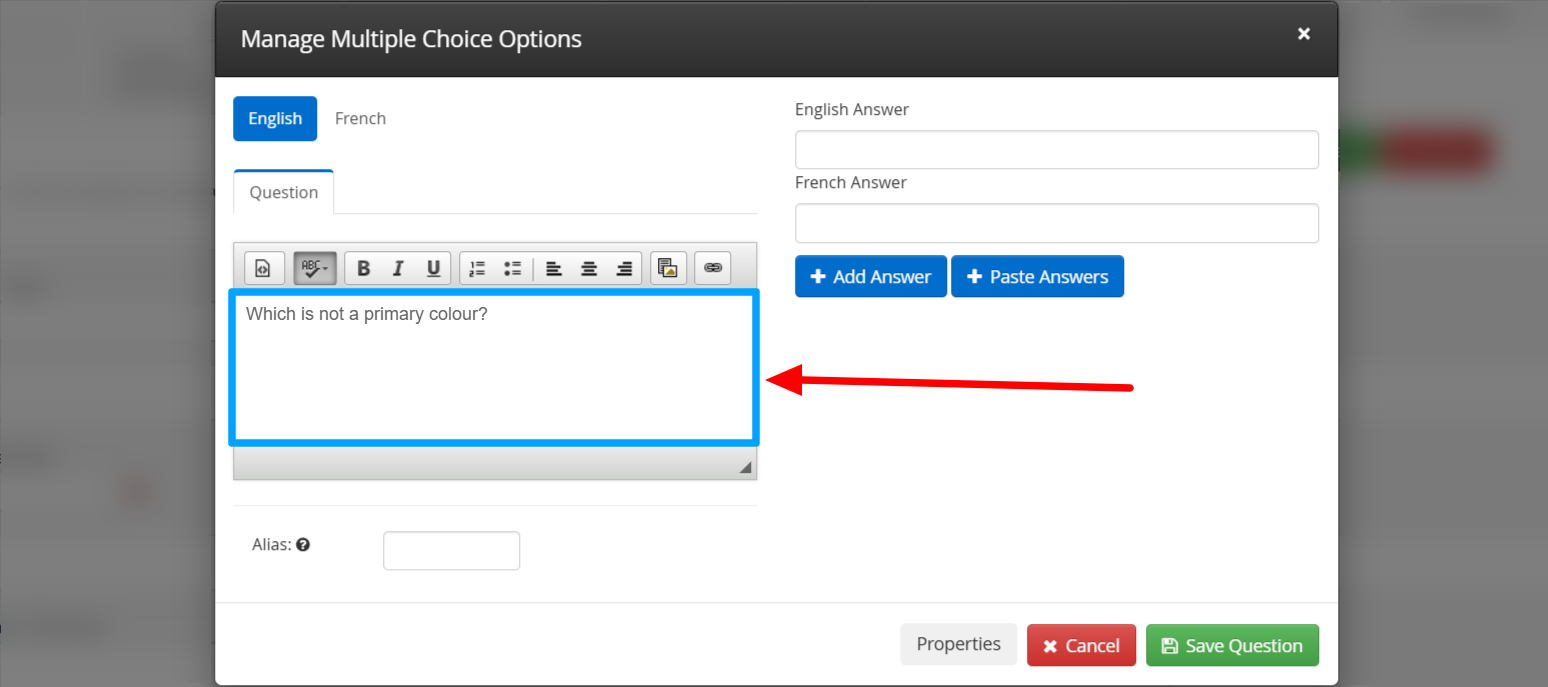Insert a numbered list
Screen dimensions: 1548x687
[x=477, y=268]
